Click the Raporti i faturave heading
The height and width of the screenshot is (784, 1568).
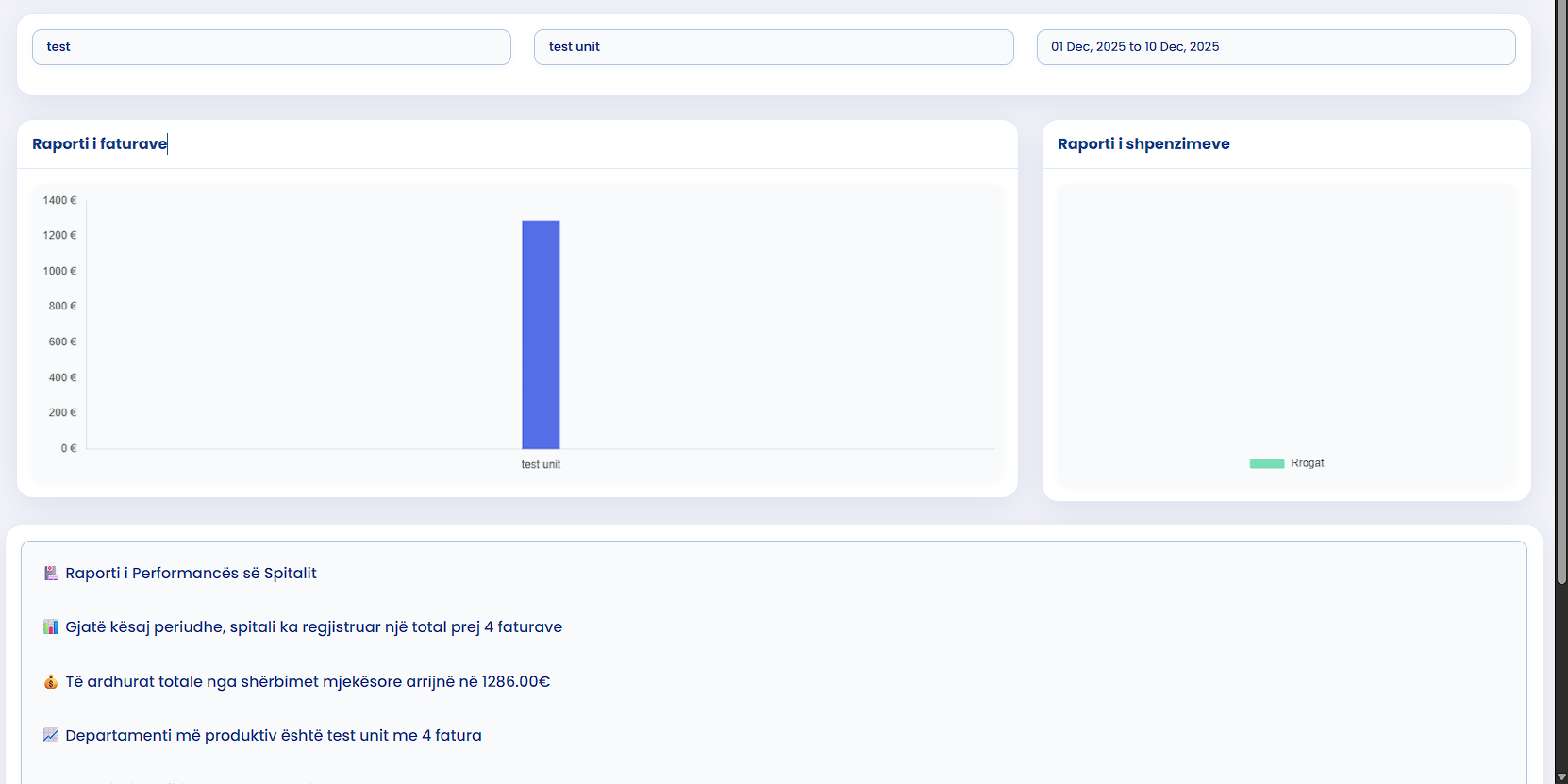tap(99, 144)
